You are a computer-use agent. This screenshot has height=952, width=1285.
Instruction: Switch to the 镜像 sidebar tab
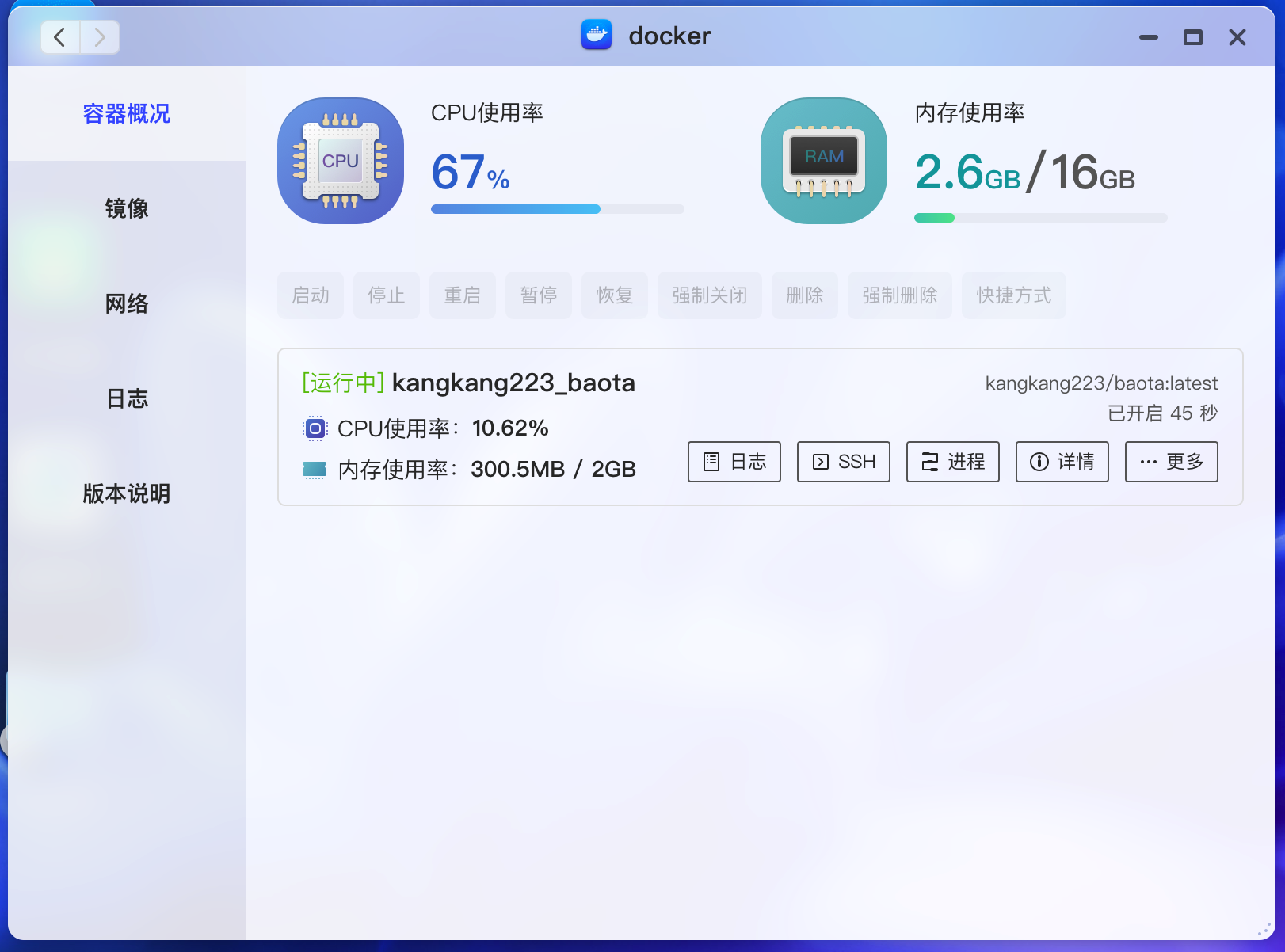click(x=127, y=208)
